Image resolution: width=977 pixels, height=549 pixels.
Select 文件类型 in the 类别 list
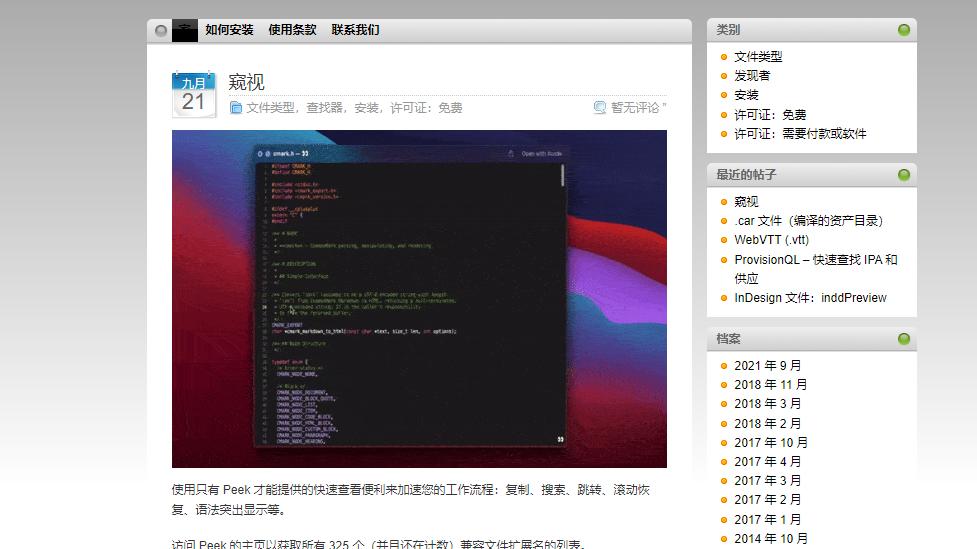[758, 57]
